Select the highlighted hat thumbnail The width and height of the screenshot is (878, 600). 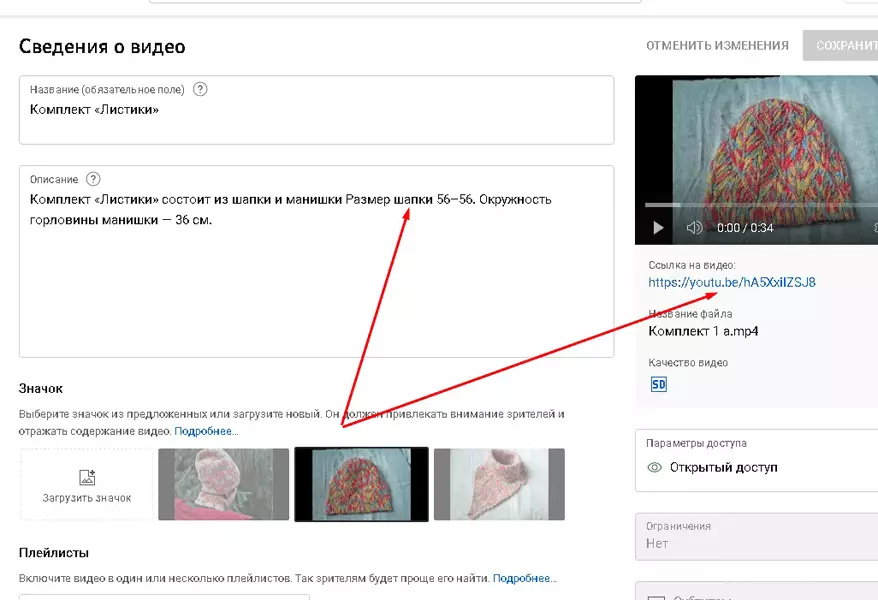pyautogui.click(x=362, y=484)
